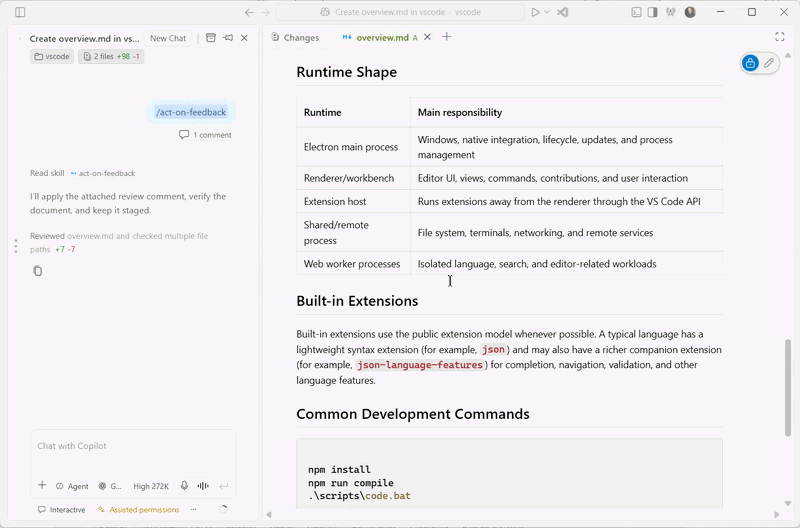800x528 pixels.
Task: Click the Extension host table cell
Action: pyautogui.click(x=353, y=202)
